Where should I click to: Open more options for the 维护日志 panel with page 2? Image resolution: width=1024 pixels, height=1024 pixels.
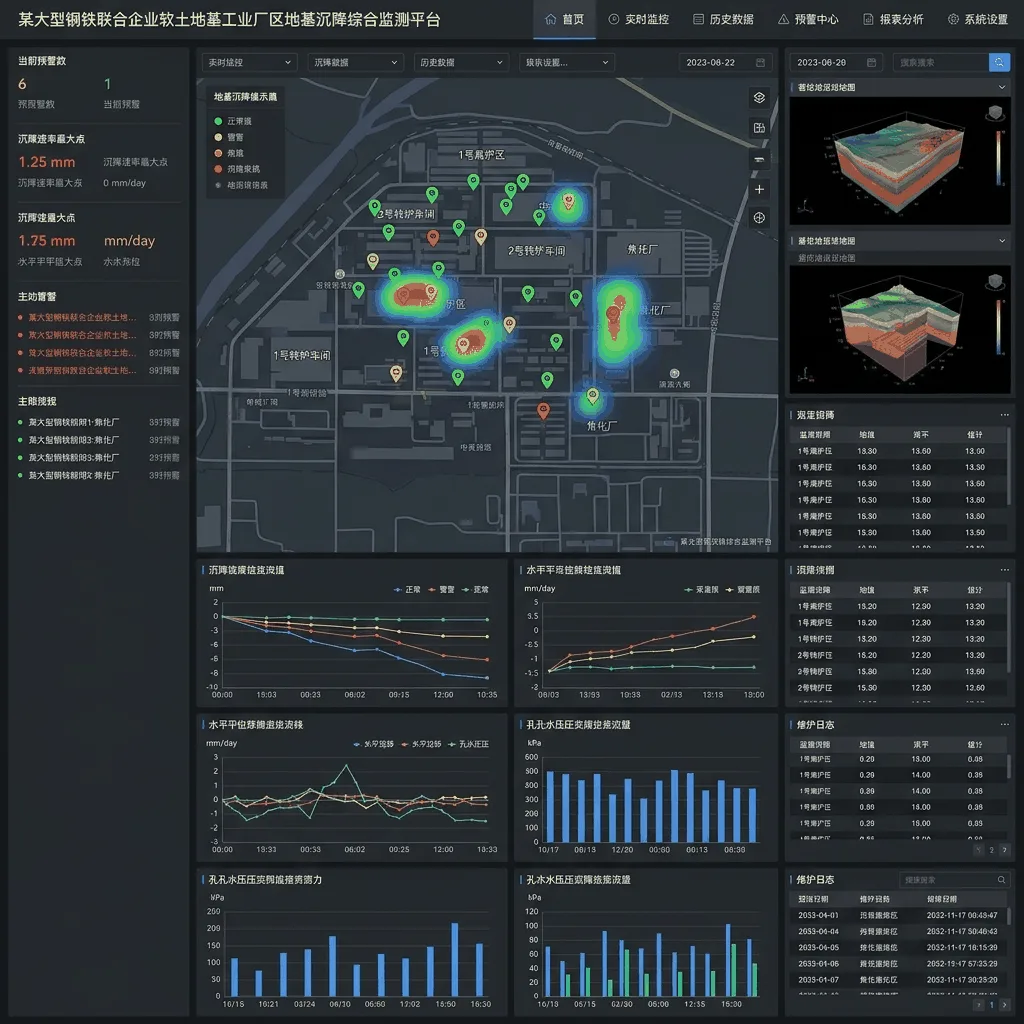click(x=1004, y=724)
